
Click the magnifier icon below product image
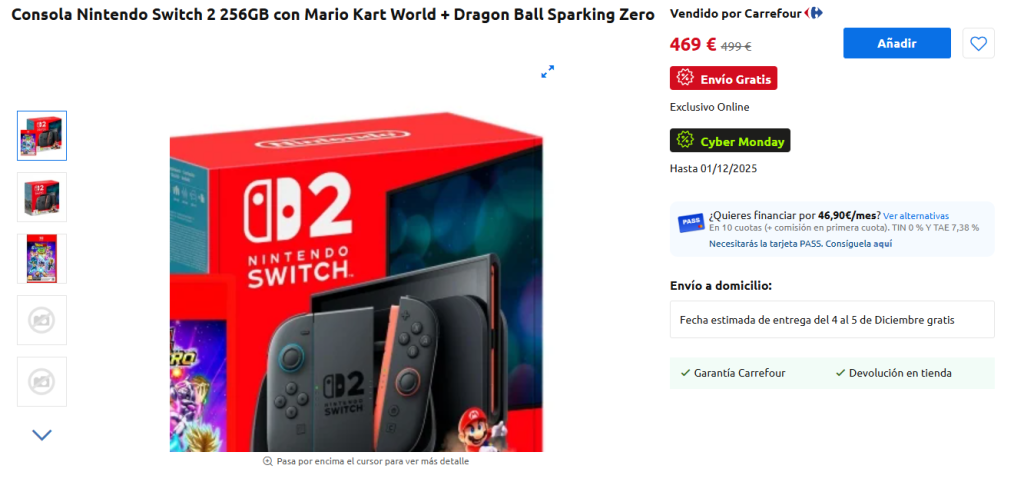click(267, 461)
